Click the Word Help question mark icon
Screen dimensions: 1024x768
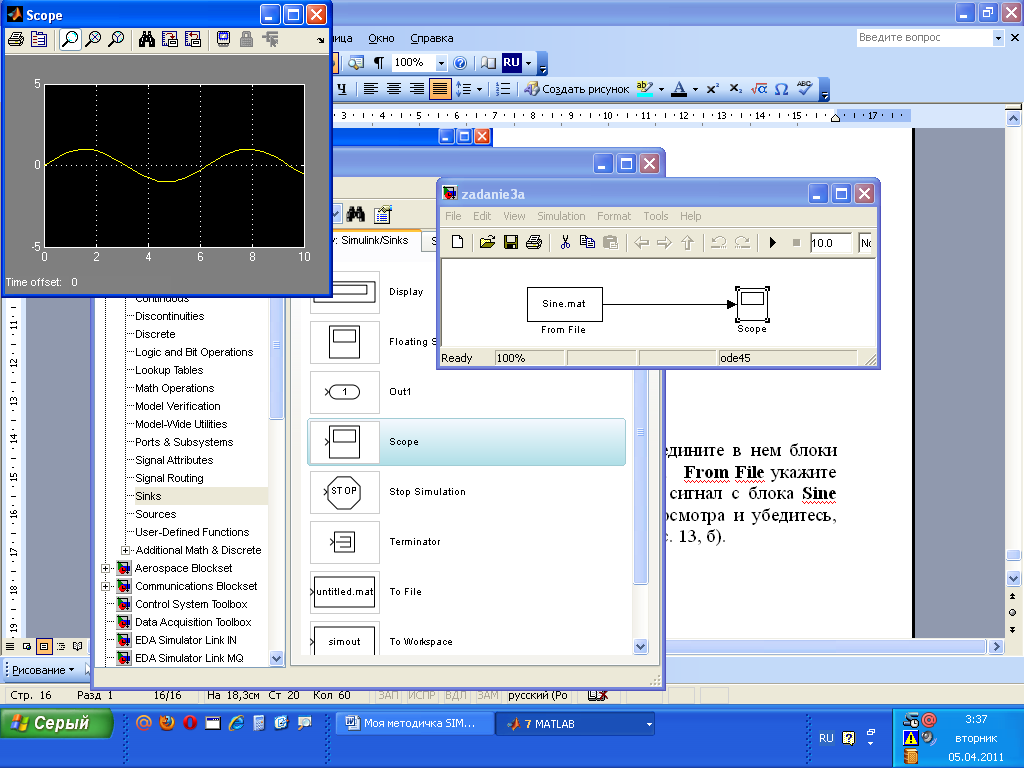click(x=460, y=63)
